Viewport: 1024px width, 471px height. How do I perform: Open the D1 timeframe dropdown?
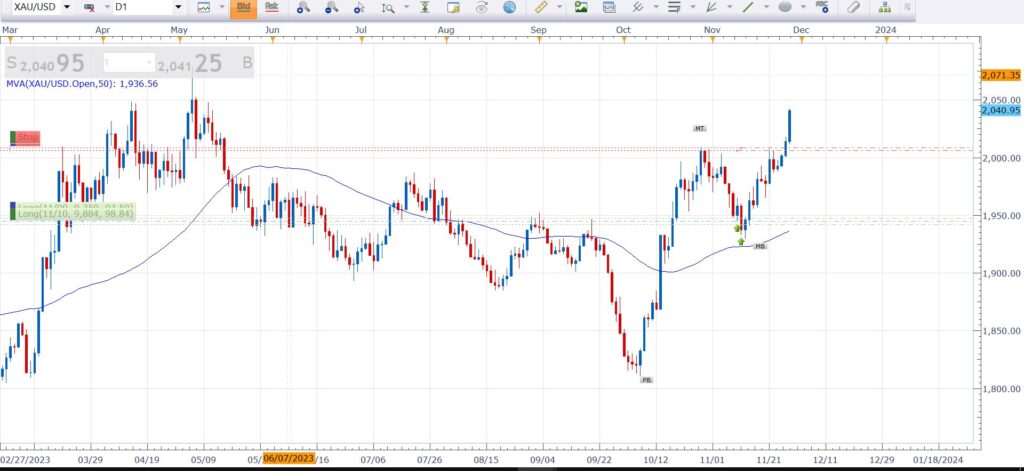click(148, 7)
